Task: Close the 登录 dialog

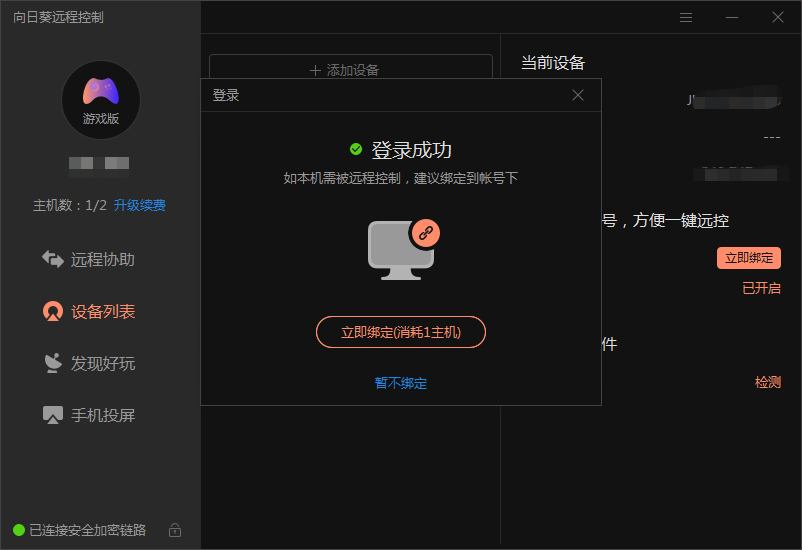Action: tap(578, 95)
